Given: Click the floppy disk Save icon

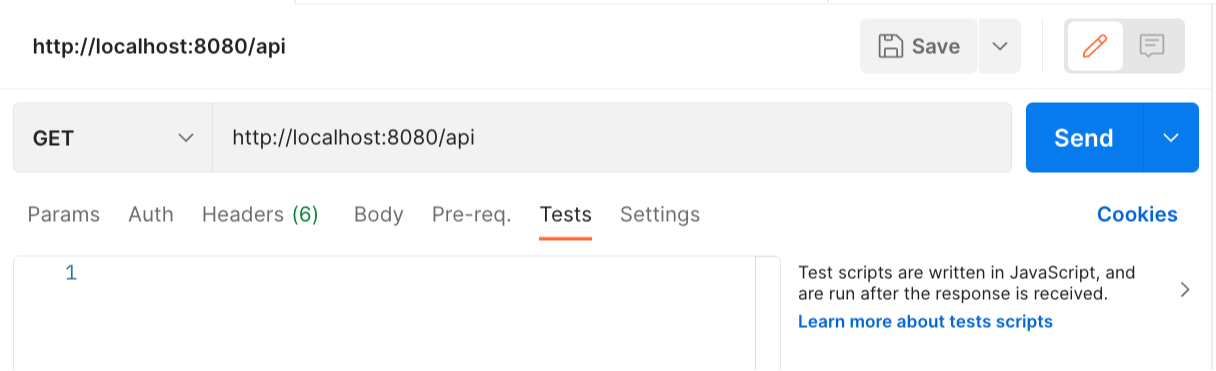Looking at the screenshot, I should pos(889,46).
